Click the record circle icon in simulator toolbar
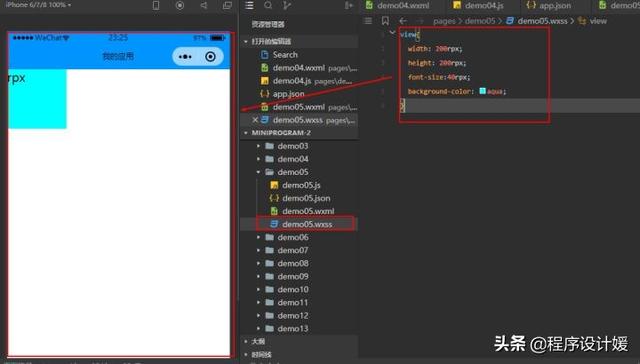 [180, 5]
